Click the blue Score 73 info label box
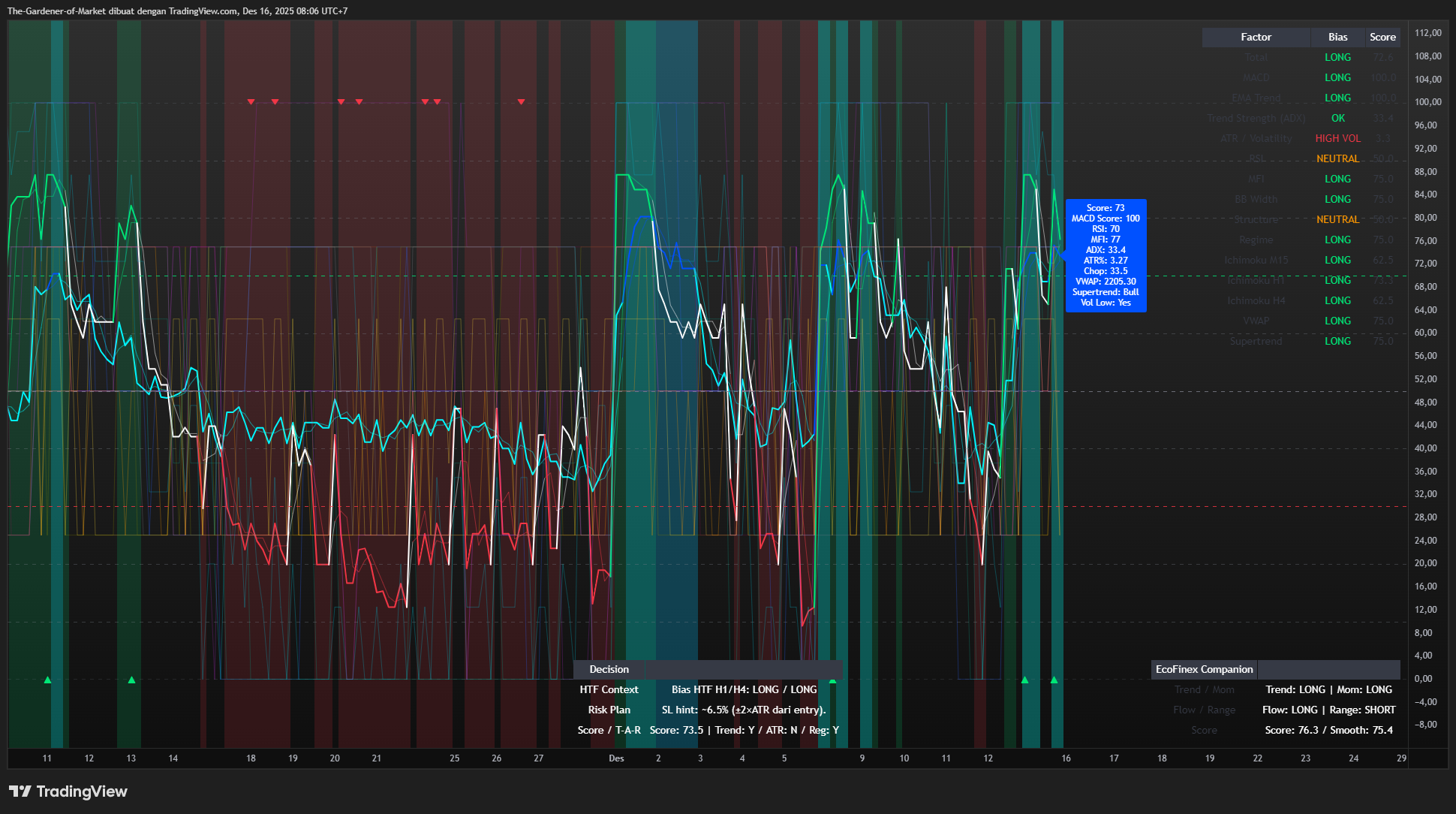 click(1106, 255)
